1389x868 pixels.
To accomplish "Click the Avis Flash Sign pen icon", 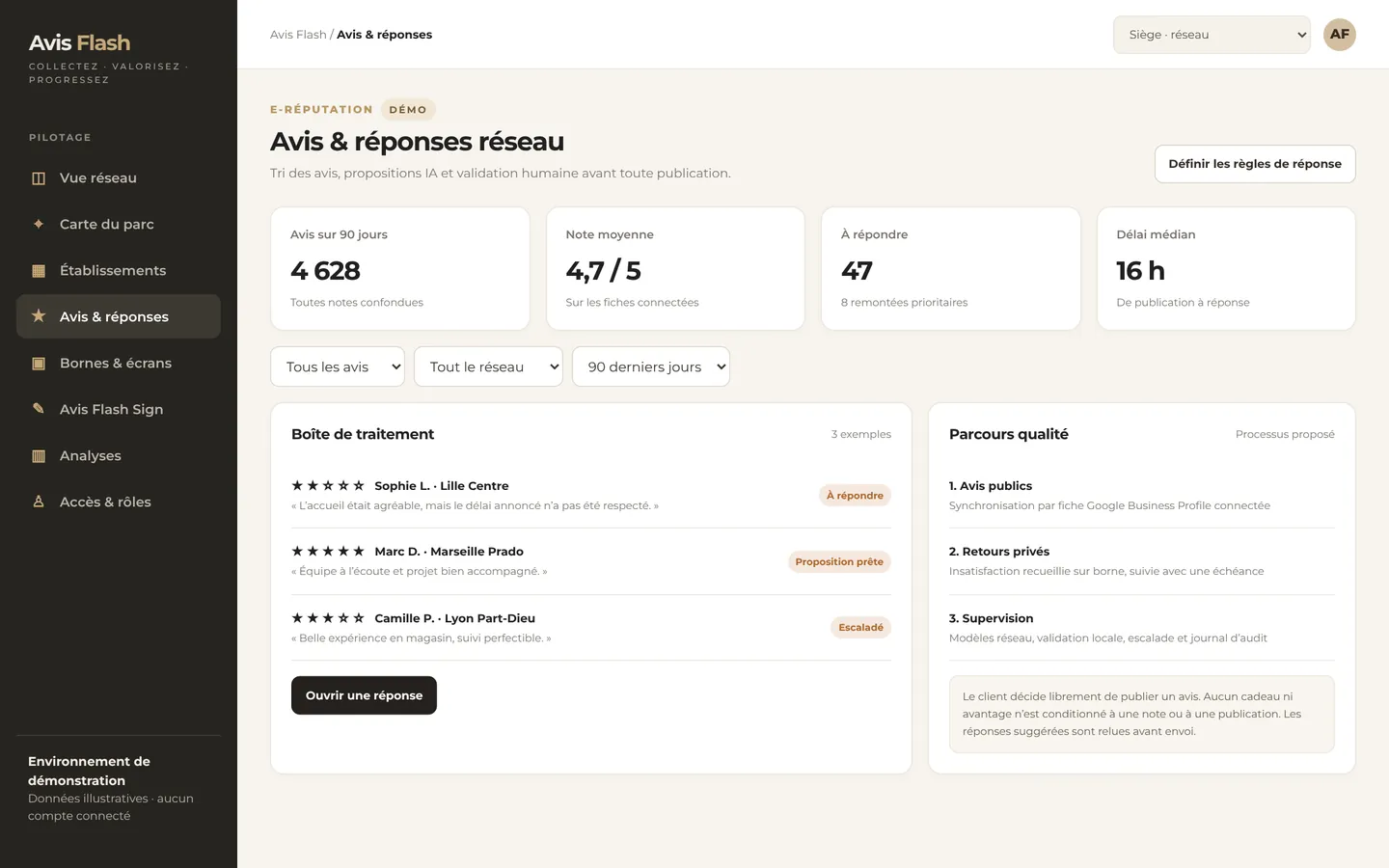I will [x=39, y=409].
